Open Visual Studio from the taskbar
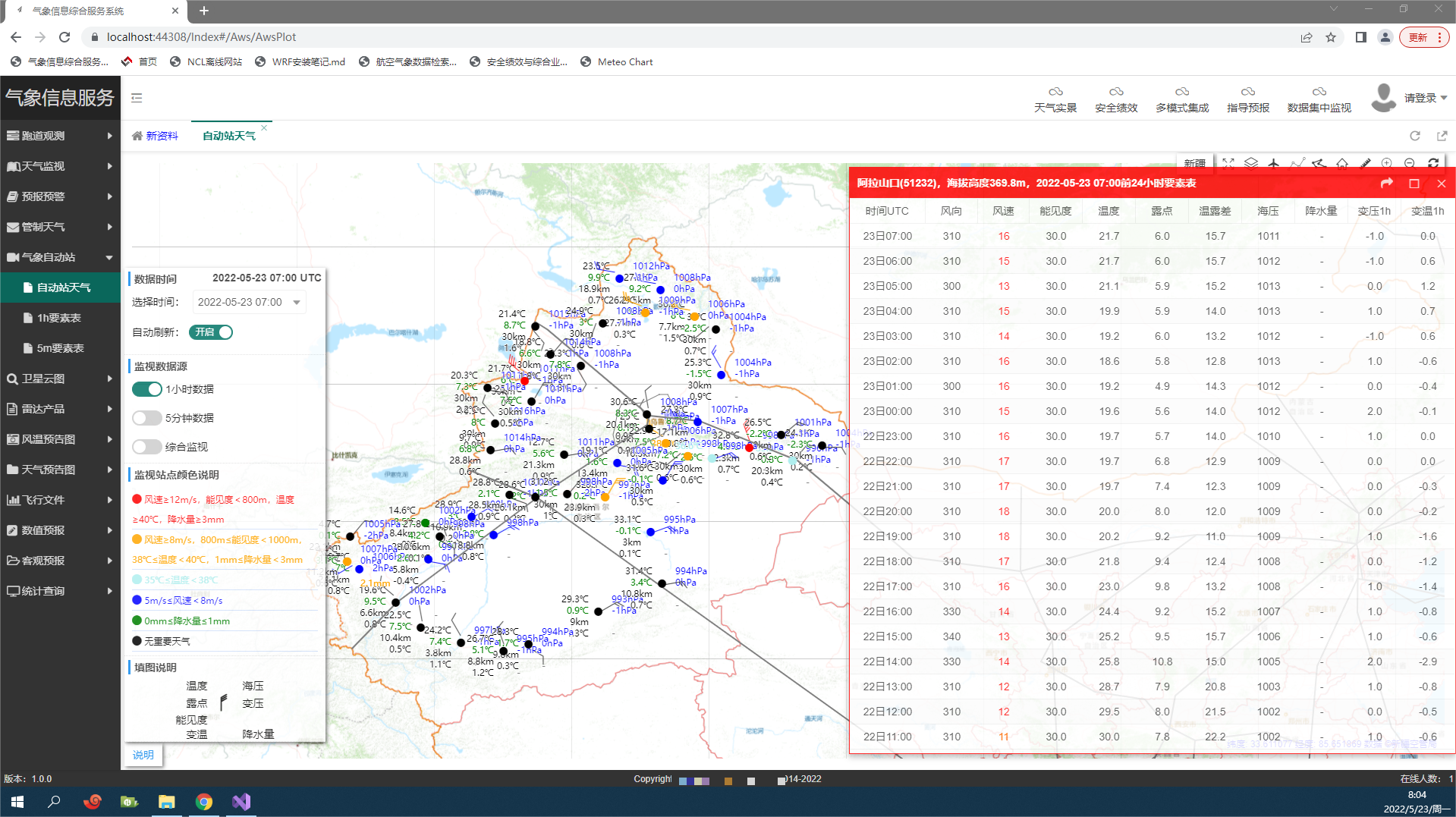 click(x=241, y=802)
